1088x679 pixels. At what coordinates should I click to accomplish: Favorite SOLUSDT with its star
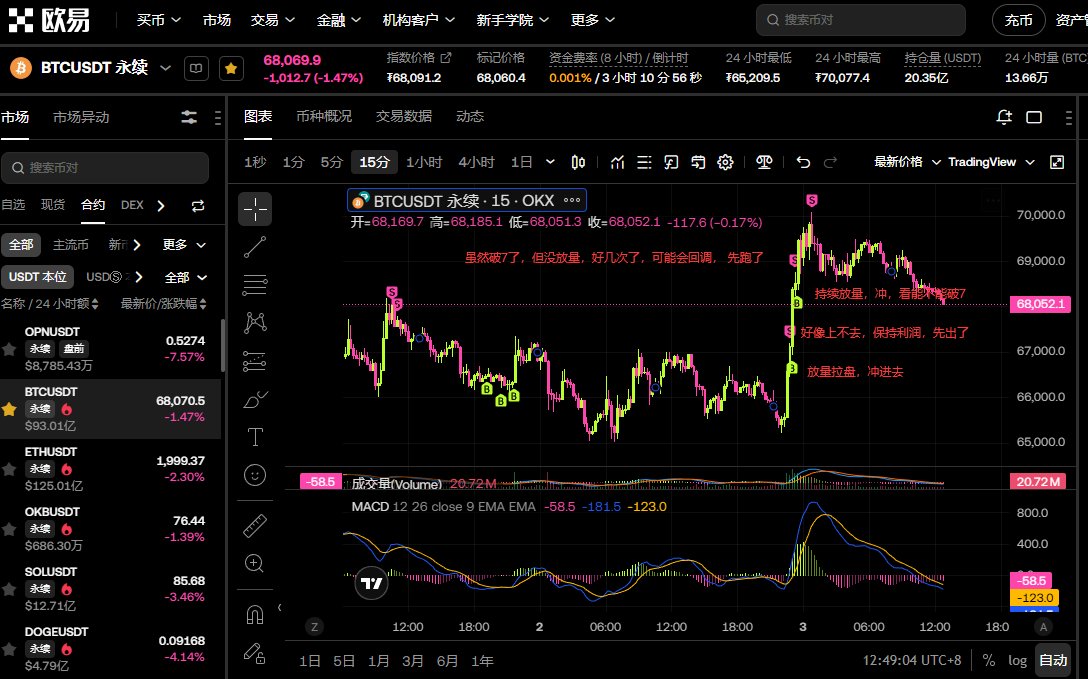(9, 590)
